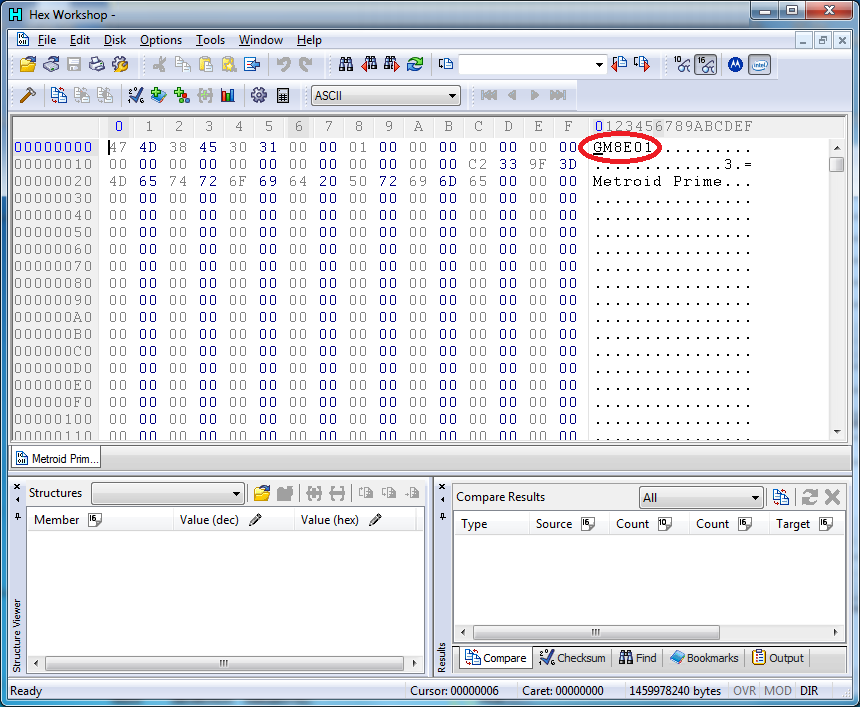Click the gear operations icon
860x707 pixels.
(x=259, y=95)
